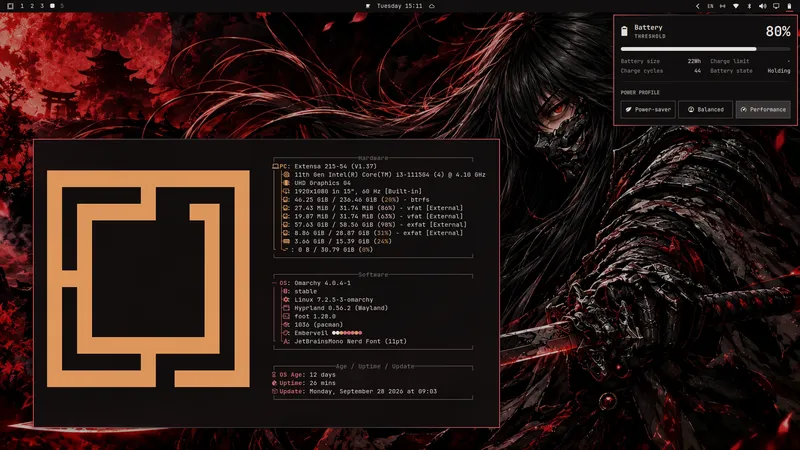
Task: Click the GPU icon by UHD Graphics
Action: click(x=286, y=183)
